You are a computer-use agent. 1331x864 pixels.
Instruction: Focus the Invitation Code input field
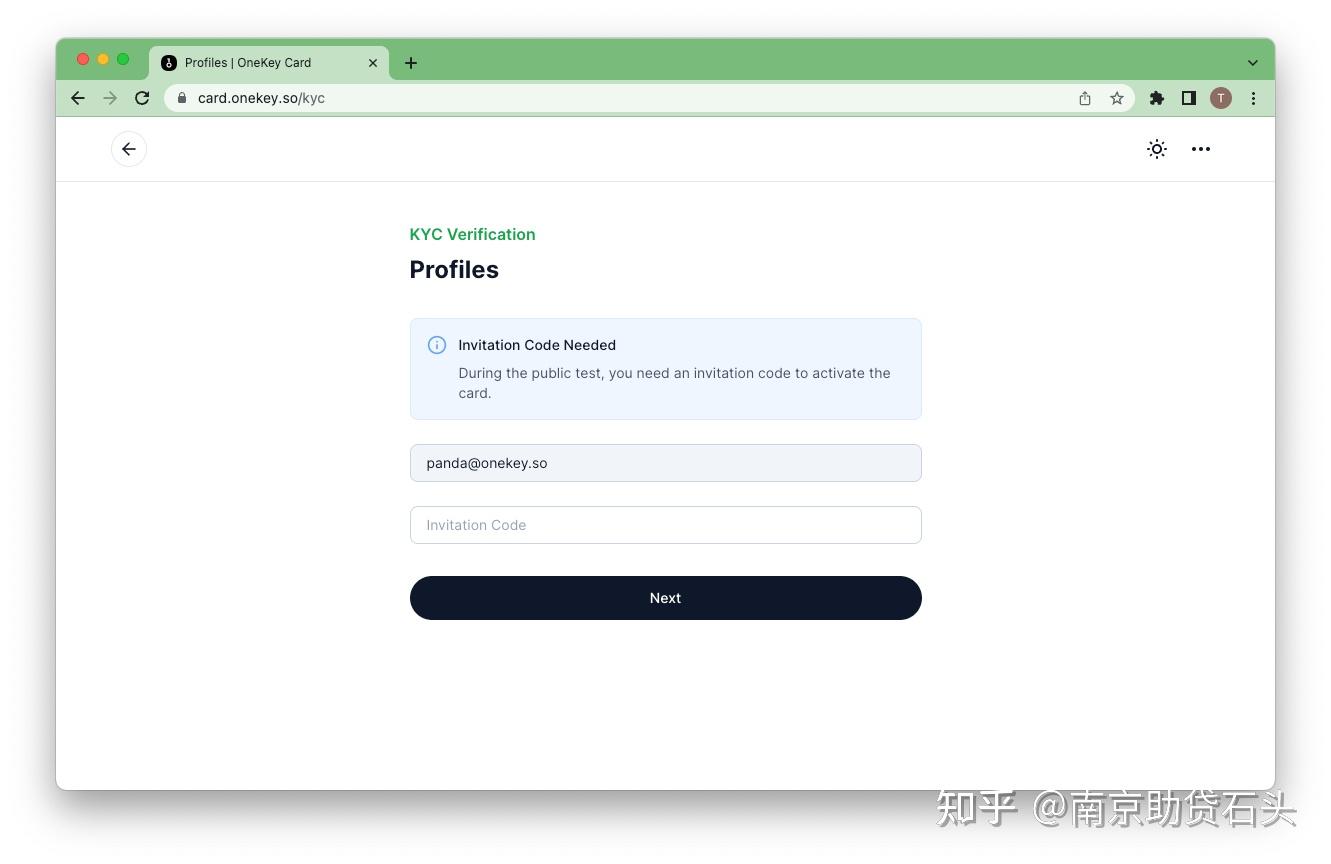[666, 525]
